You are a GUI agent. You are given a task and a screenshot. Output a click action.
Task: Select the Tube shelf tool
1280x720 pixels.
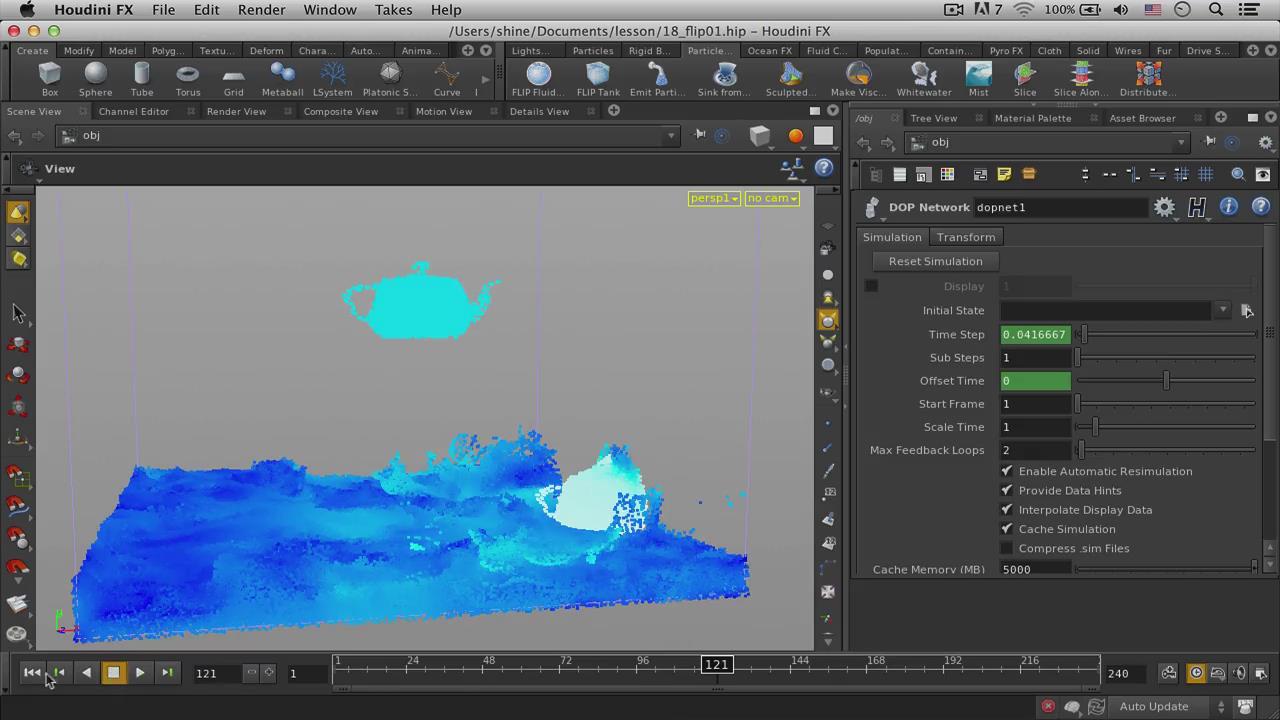(x=141, y=79)
